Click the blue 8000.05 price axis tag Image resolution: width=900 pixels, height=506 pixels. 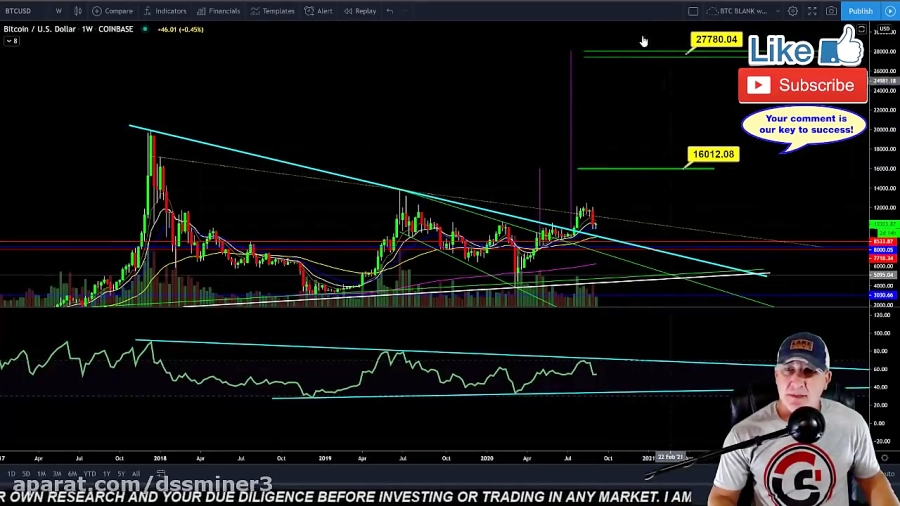click(x=883, y=250)
